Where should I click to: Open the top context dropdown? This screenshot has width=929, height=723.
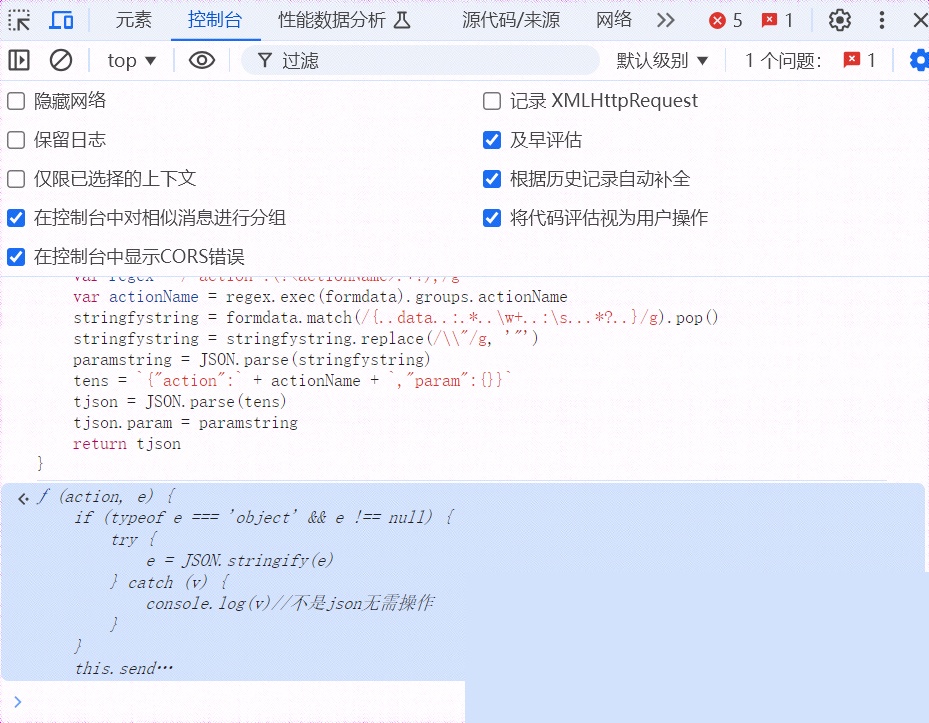(132, 60)
